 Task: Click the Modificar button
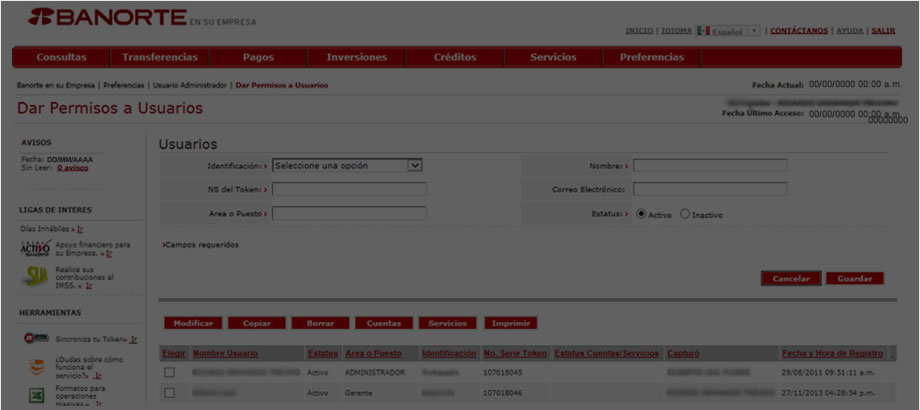coord(192,323)
